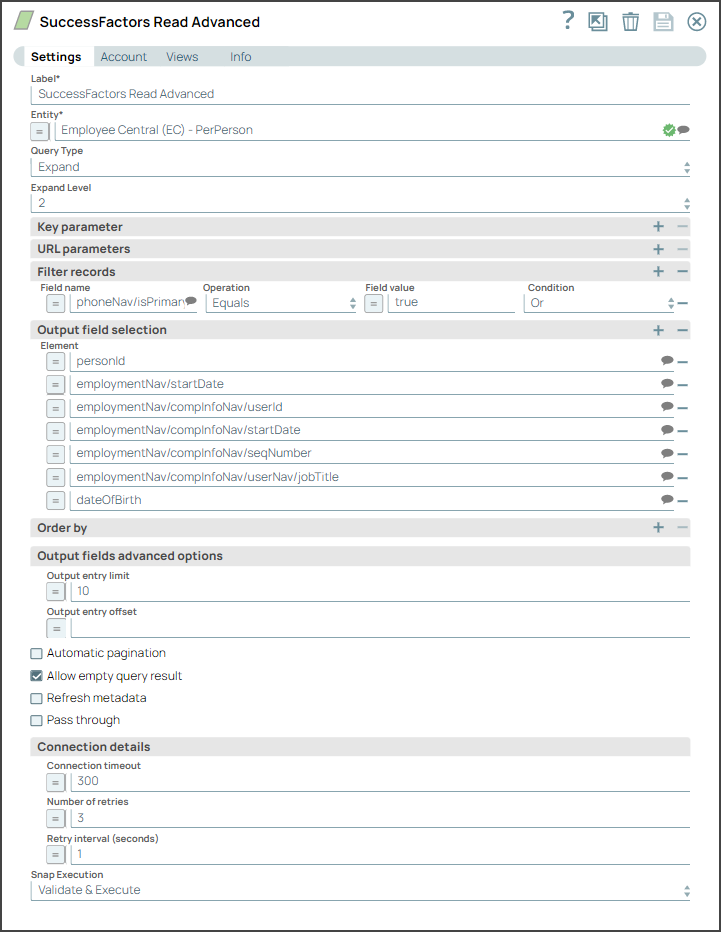The width and height of the screenshot is (721, 932).
Task: Toggle expression button for Entity field
Action: (x=39, y=131)
